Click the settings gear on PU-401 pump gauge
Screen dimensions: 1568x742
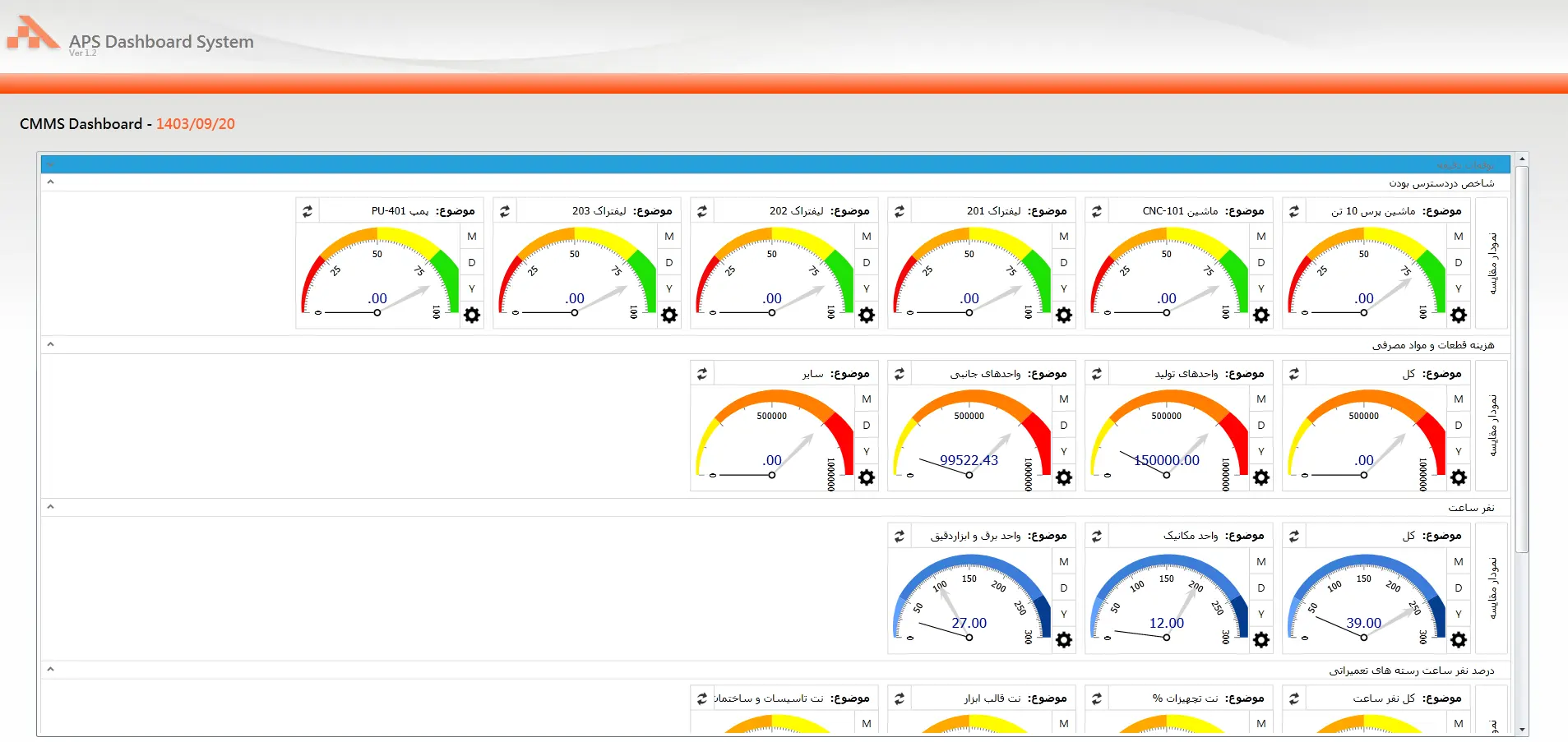472,315
